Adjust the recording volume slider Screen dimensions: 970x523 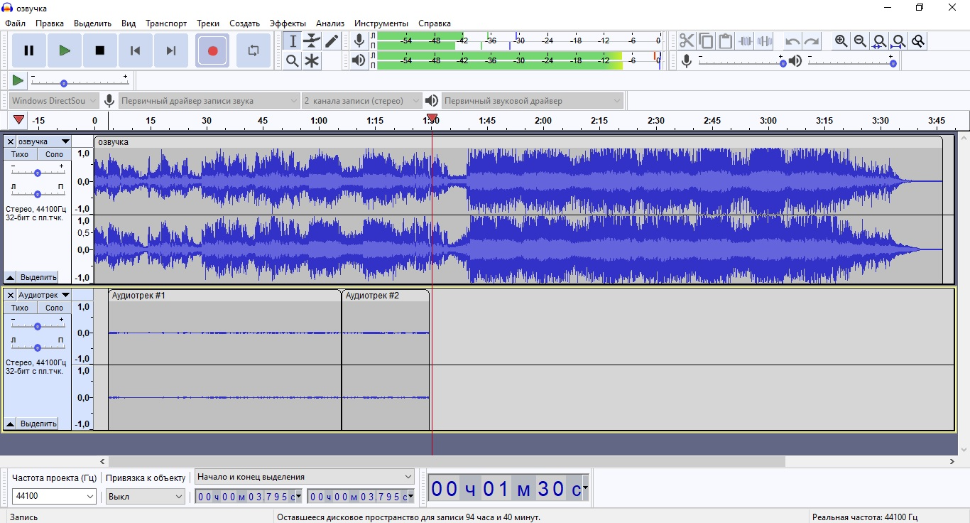(x=742, y=61)
